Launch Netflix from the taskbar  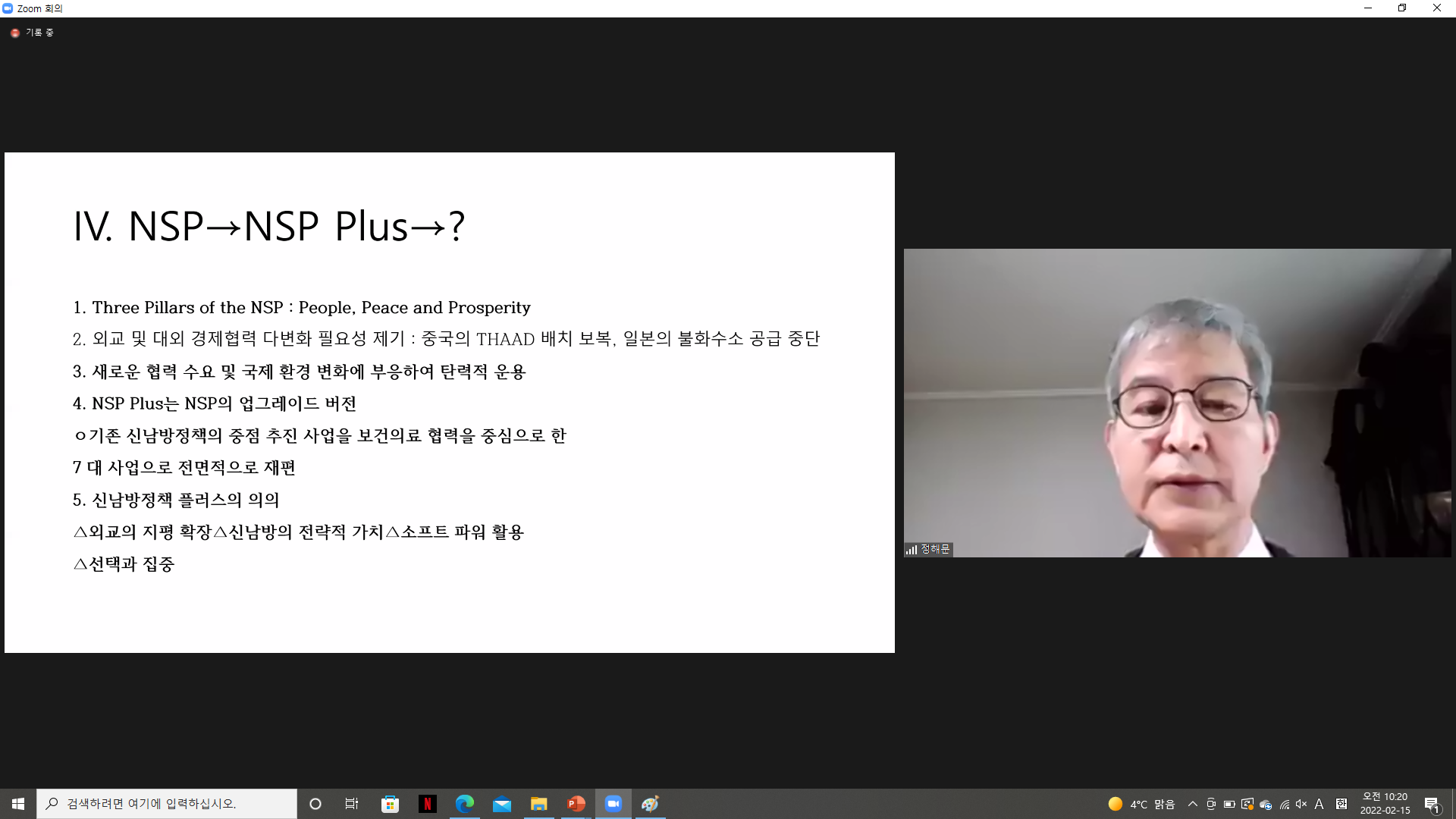[428, 804]
